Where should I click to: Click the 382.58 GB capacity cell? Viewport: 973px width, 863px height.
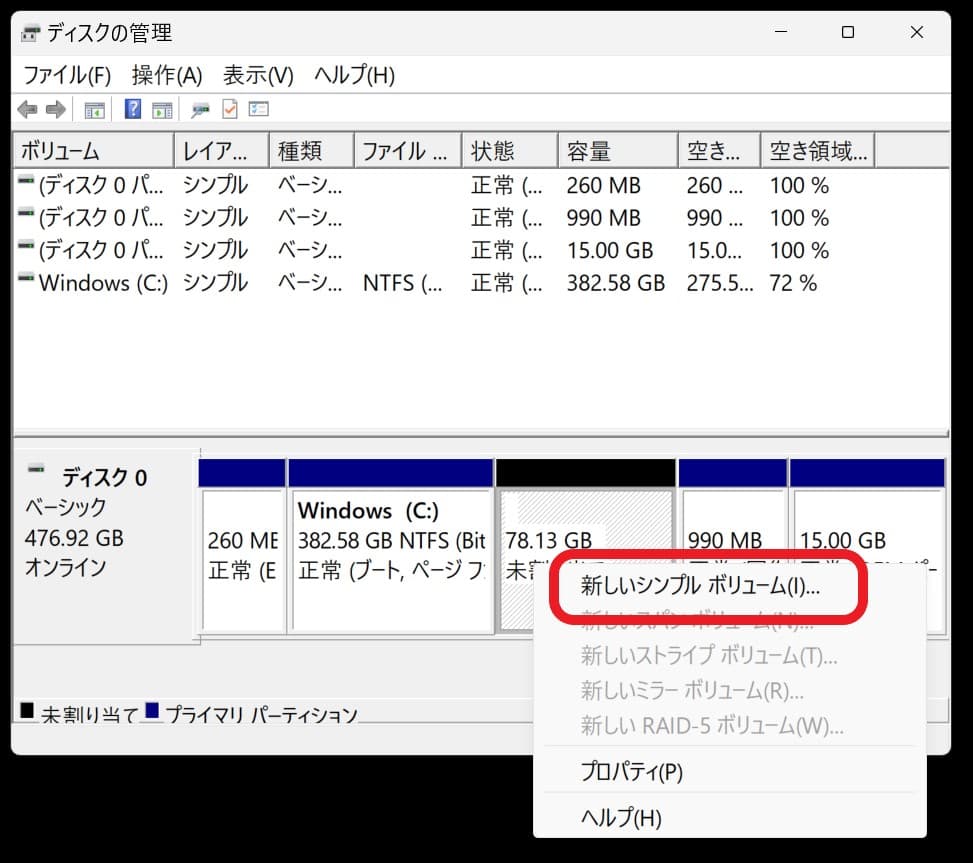pyautogui.click(x=616, y=284)
